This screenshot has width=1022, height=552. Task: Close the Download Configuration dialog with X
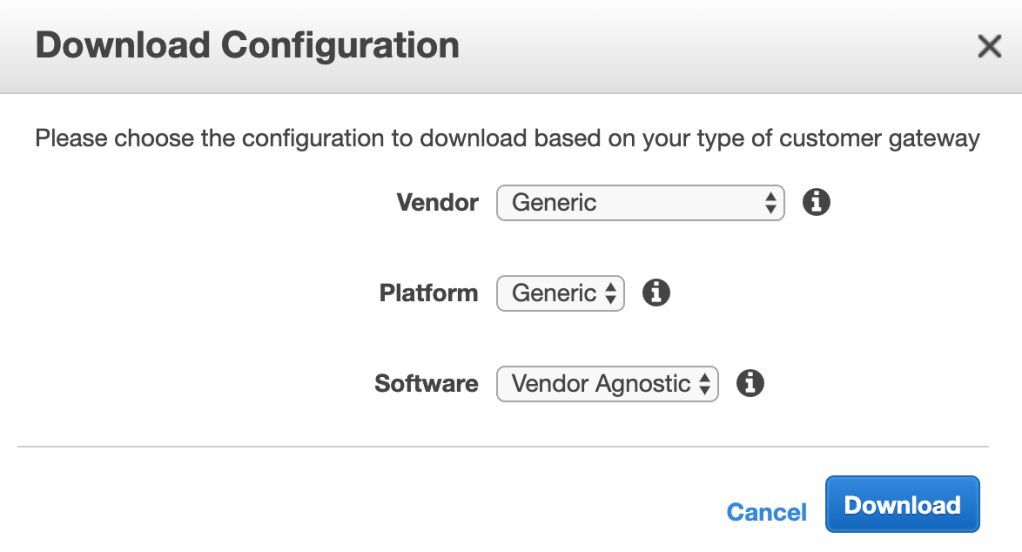click(989, 46)
